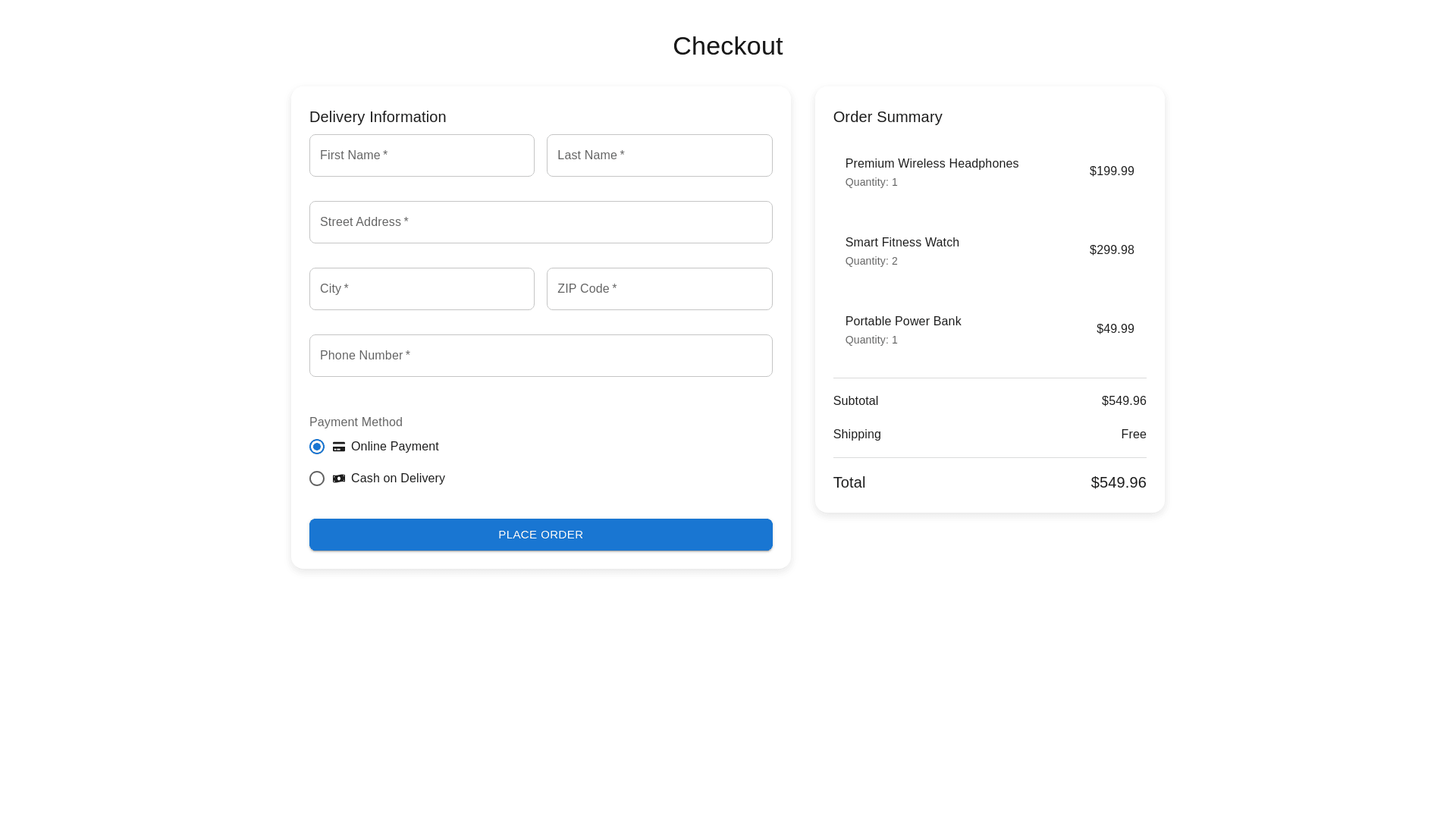Focus the Phone Number input

click(541, 356)
